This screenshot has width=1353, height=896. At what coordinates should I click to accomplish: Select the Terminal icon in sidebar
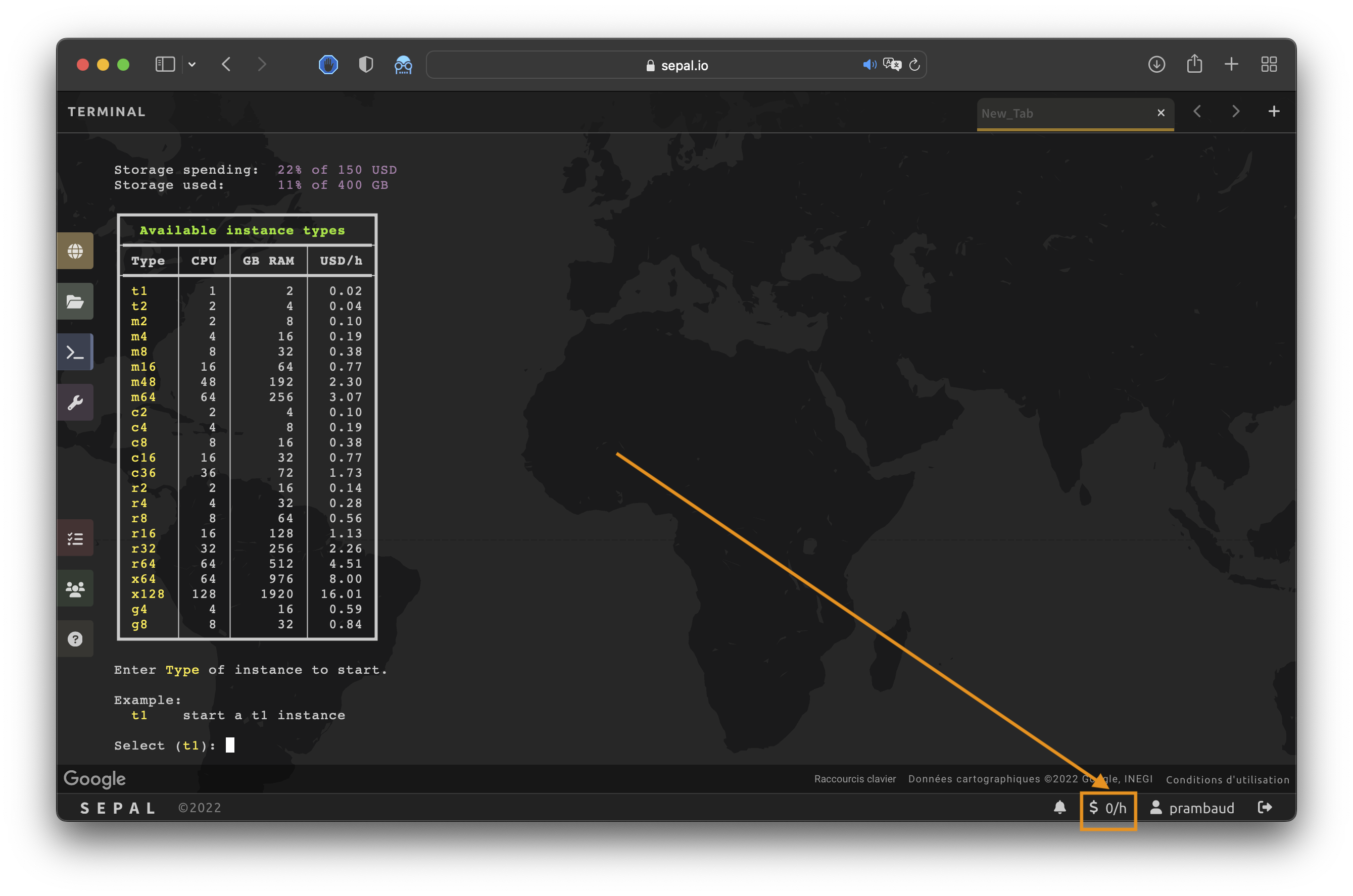[x=75, y=352]
